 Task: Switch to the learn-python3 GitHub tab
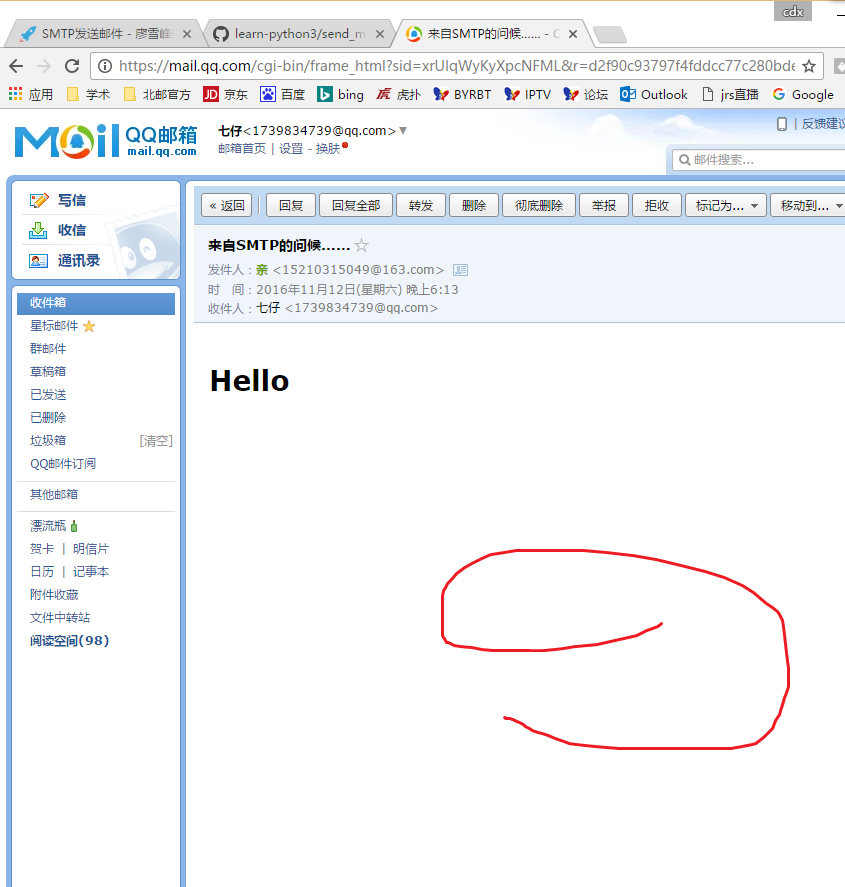coord(293,33)
